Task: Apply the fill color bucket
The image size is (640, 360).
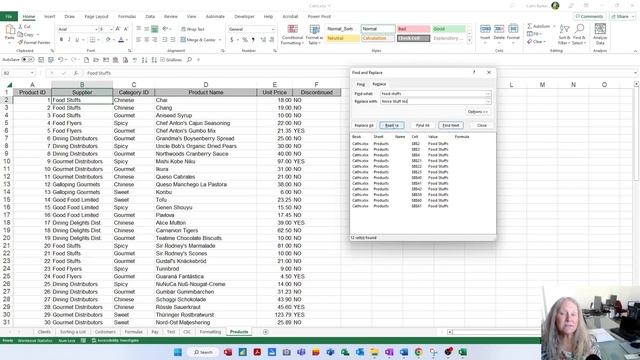Action: pyautogui.click(x=108, y=40)
